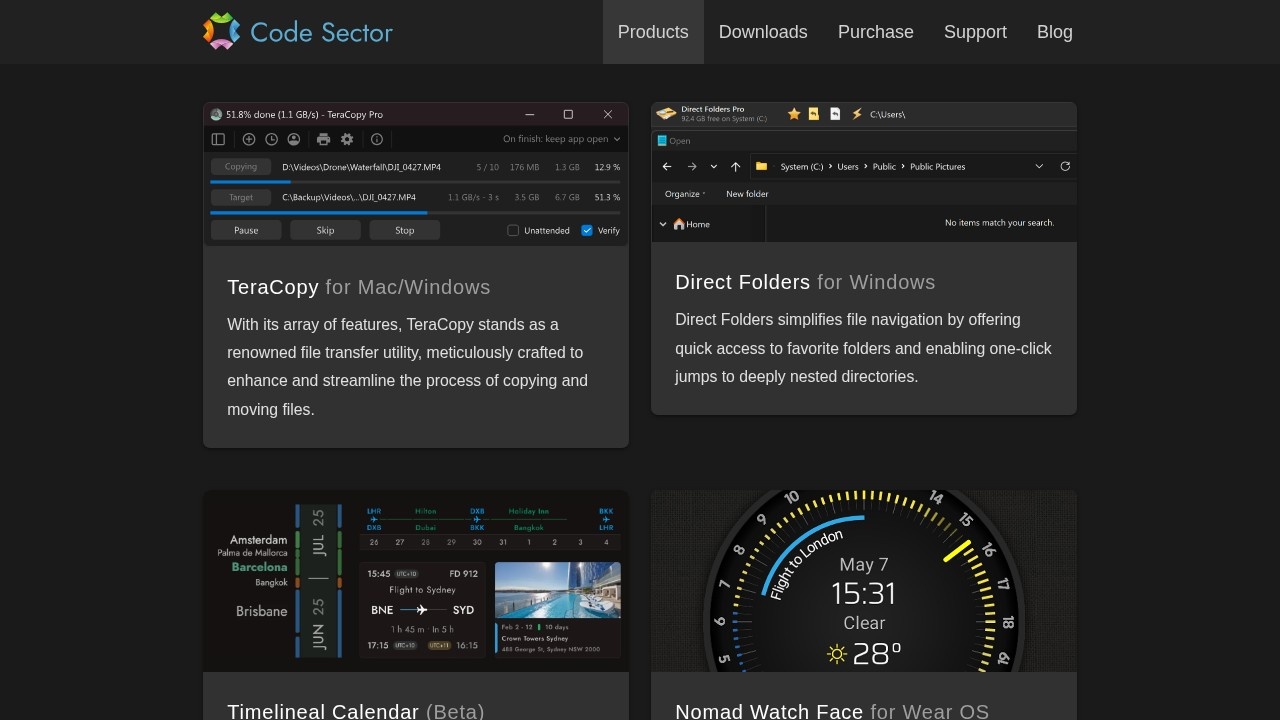Screen dimensions: 1280x720
Task: Click the New folder button
Action: coord(747,194)
